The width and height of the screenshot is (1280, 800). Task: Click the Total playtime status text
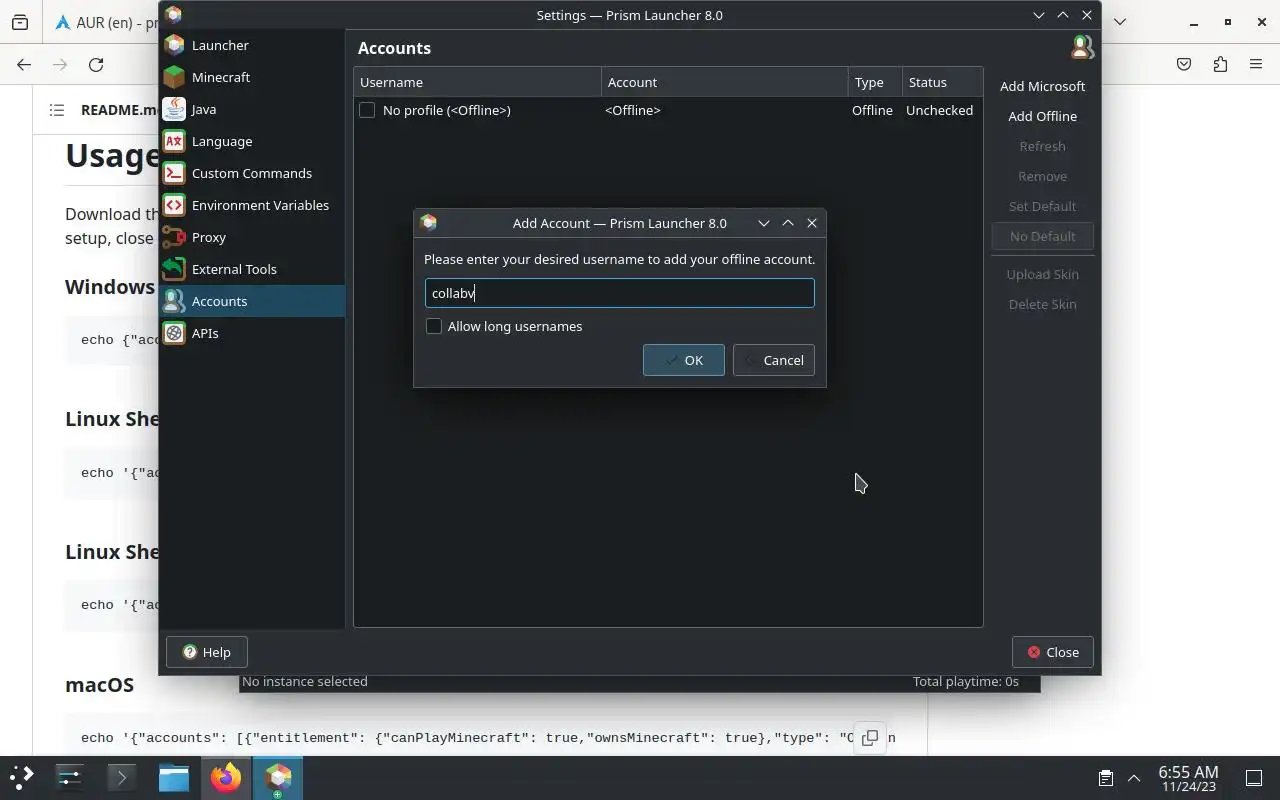click(966, 681)
